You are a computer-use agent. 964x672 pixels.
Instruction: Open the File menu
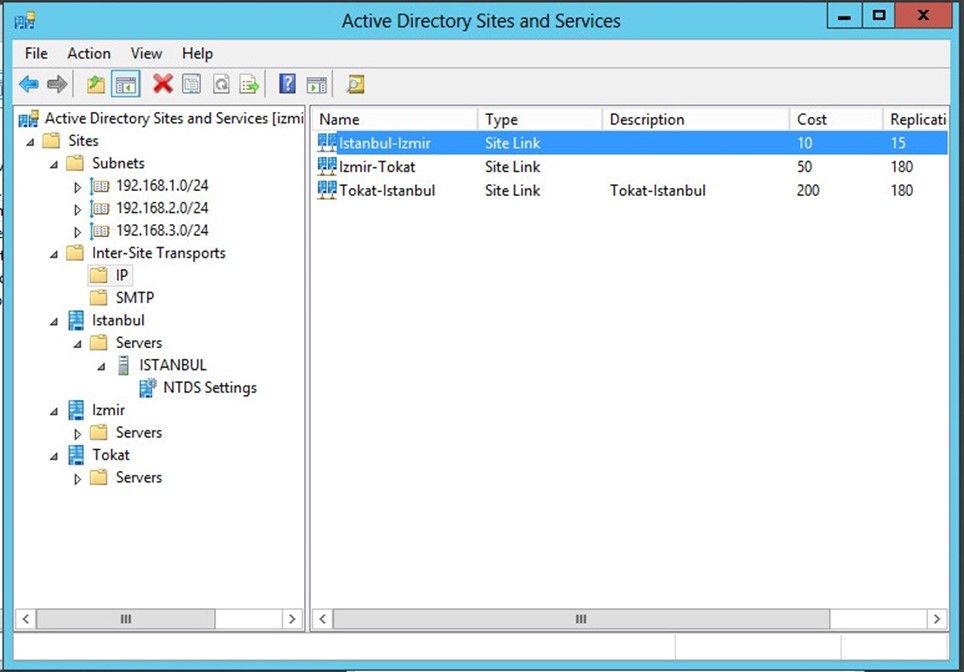pos(36,53)
